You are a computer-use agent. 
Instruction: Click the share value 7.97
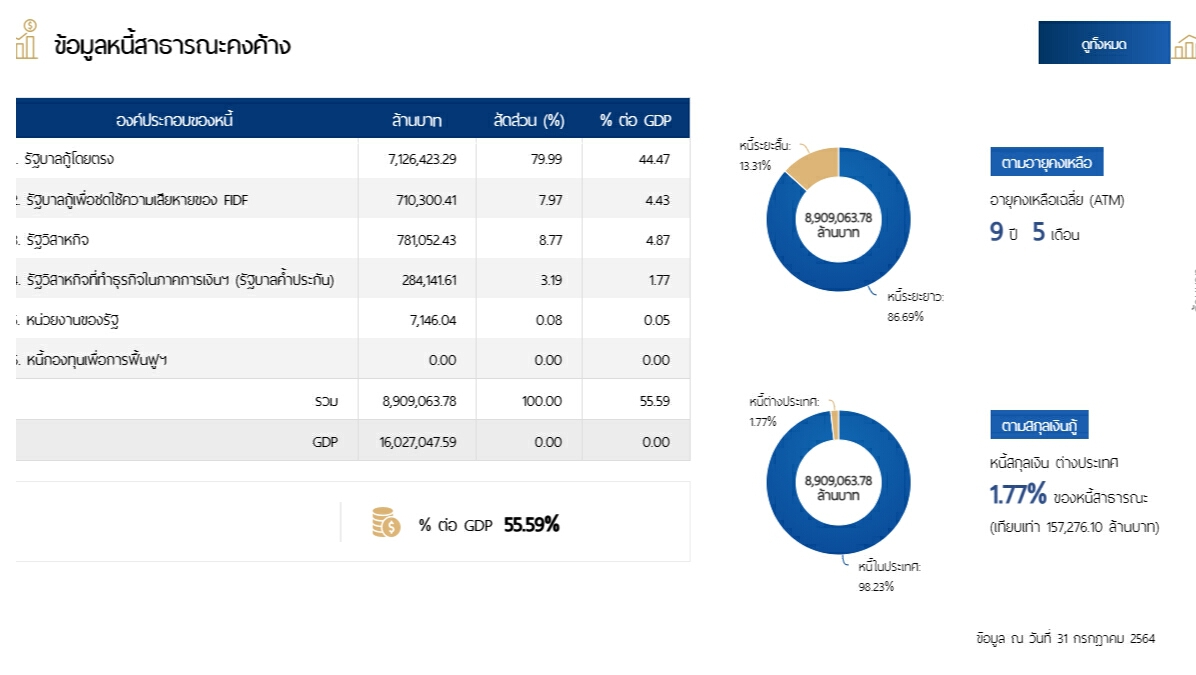coord(550,200)
